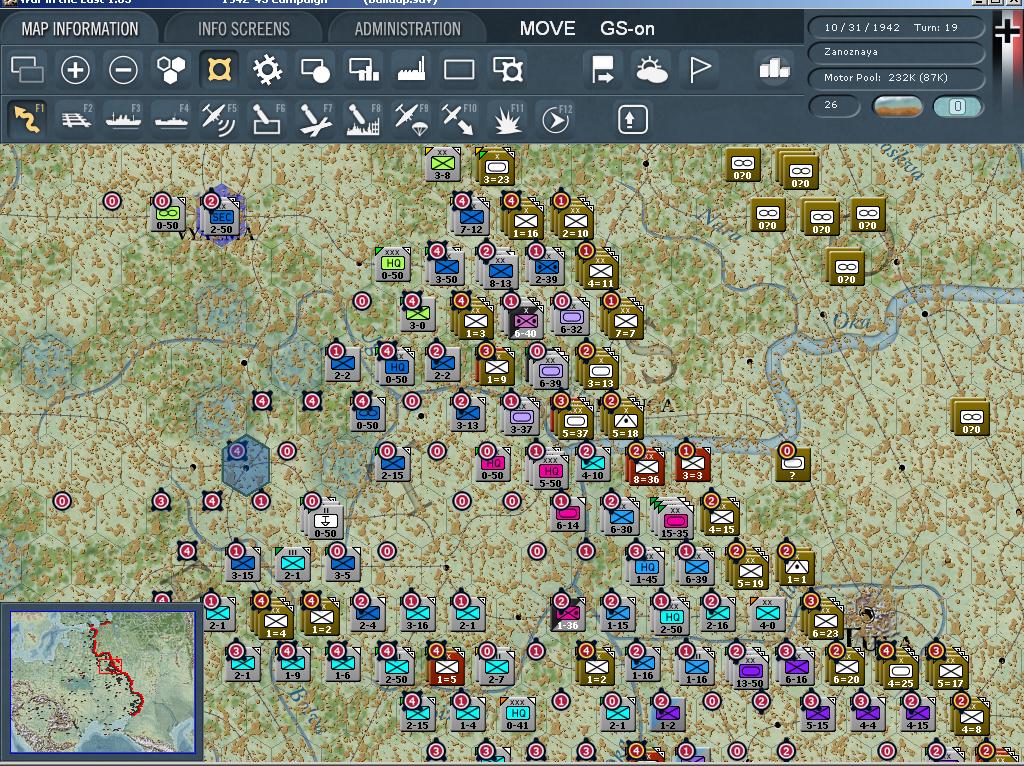Select naval transport mode (F3)
The image size is (1024, 766).
coord(123,118)
